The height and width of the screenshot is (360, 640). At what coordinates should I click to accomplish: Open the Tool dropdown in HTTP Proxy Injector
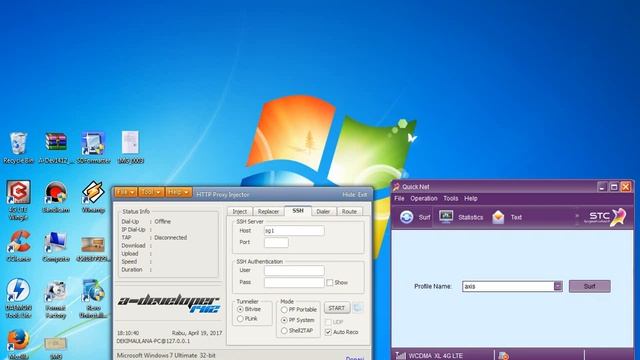click(151, 192)
